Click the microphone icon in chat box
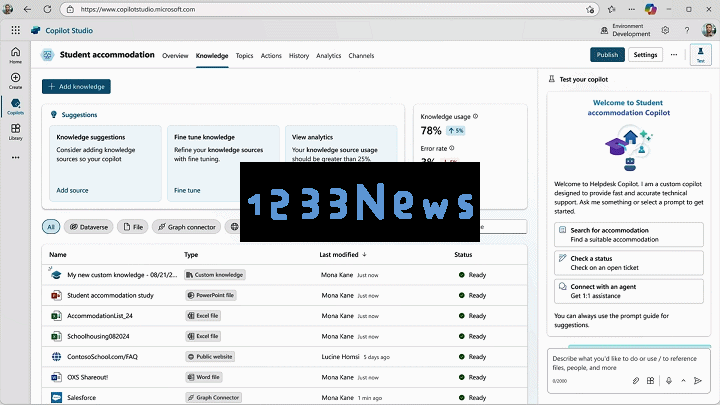720x405 pixels. tap(669, 381)
